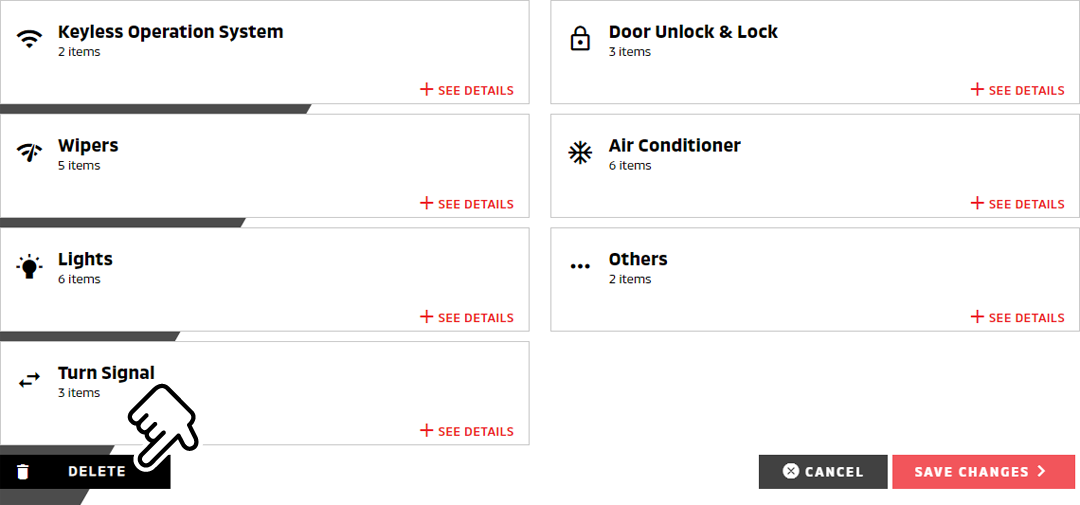Click the Others three-dot icon
This screenshot has width=1080, height=505.
tap(580, 266)
